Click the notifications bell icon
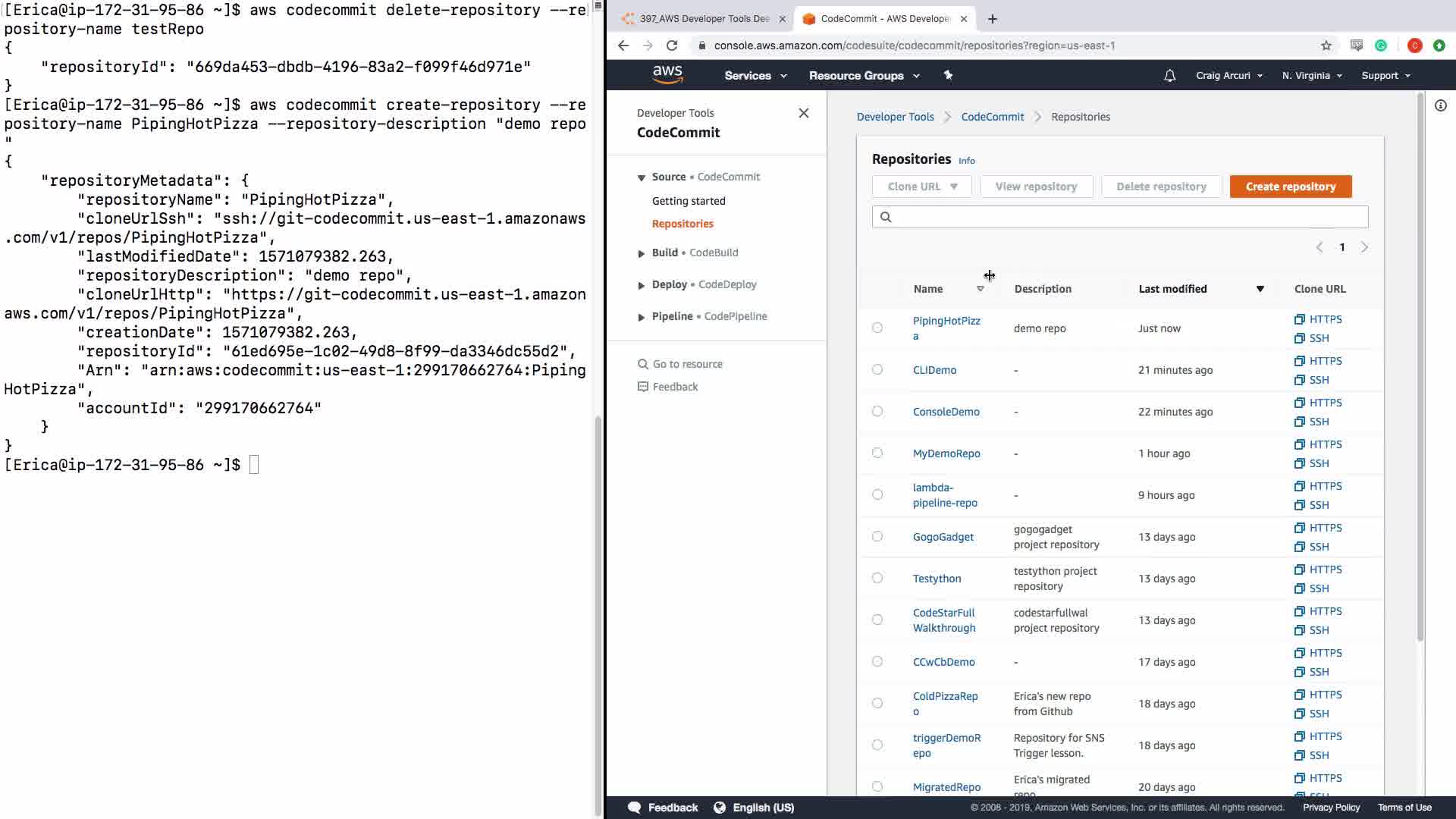This screenshot has width=1456, height=819. (1169, 76)
